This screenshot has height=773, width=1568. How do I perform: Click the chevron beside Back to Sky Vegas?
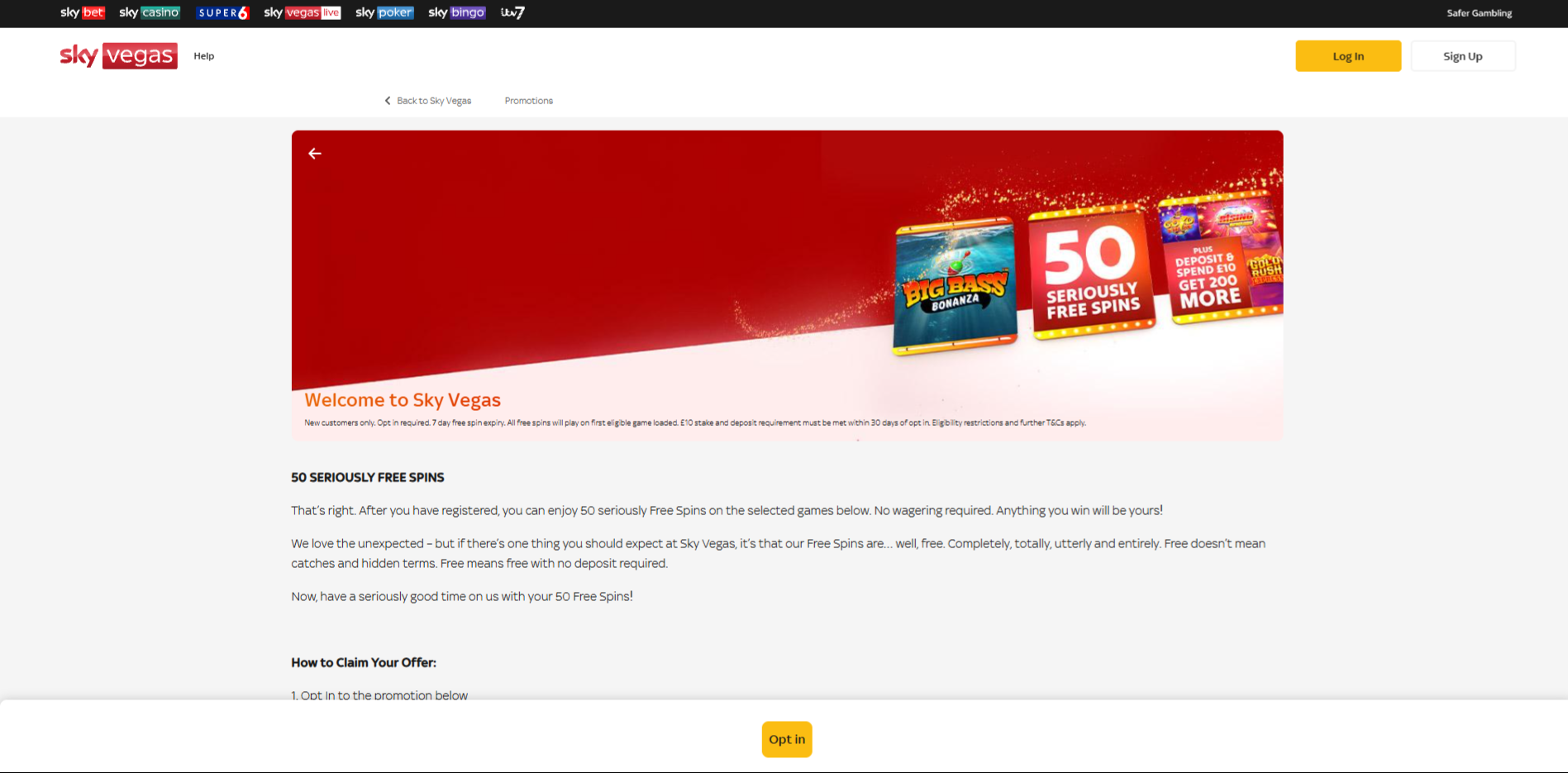pyautogui.click(x=387, y=101)
